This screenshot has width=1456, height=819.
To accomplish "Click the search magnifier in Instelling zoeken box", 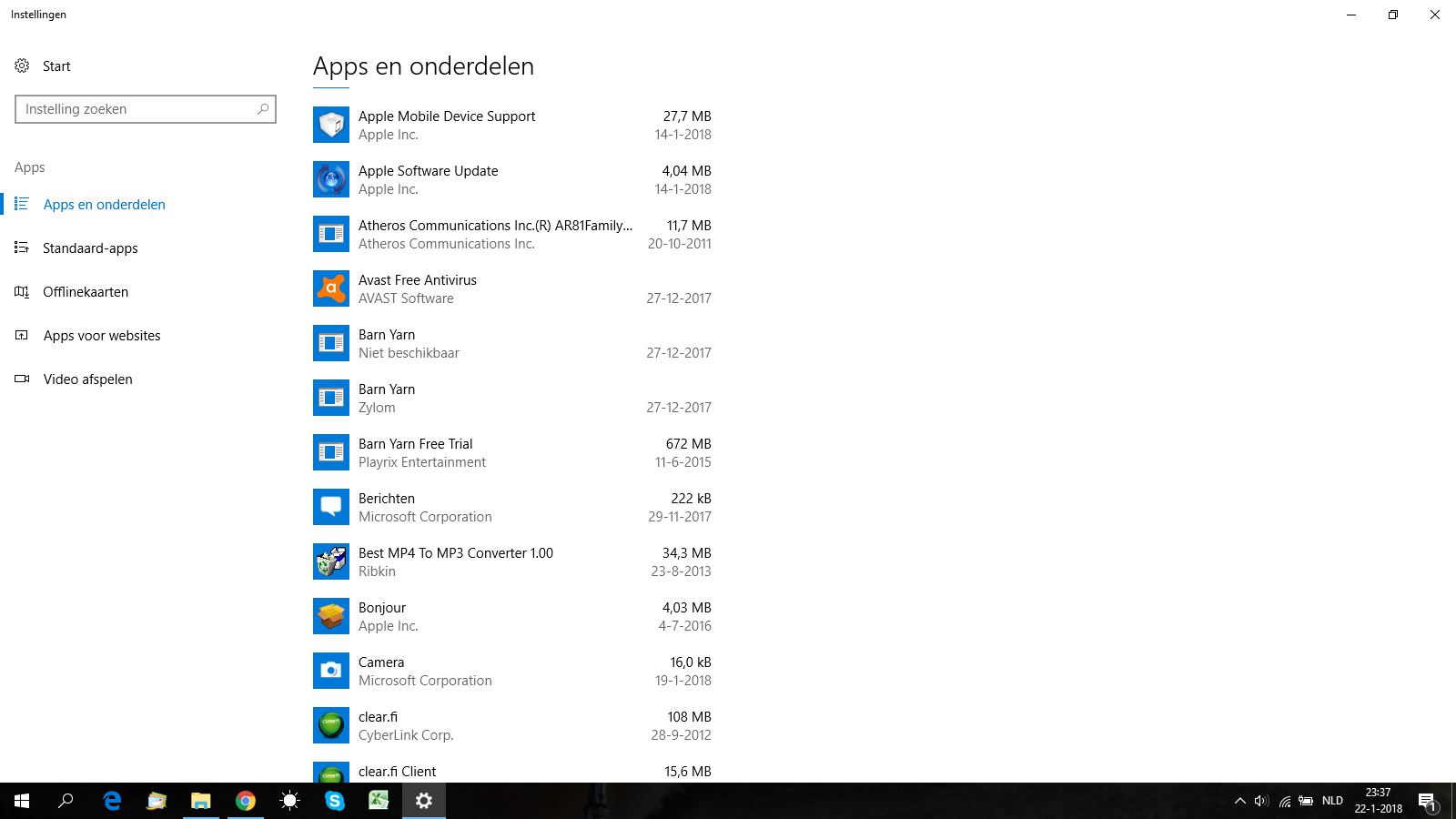I will pos(263,109).
